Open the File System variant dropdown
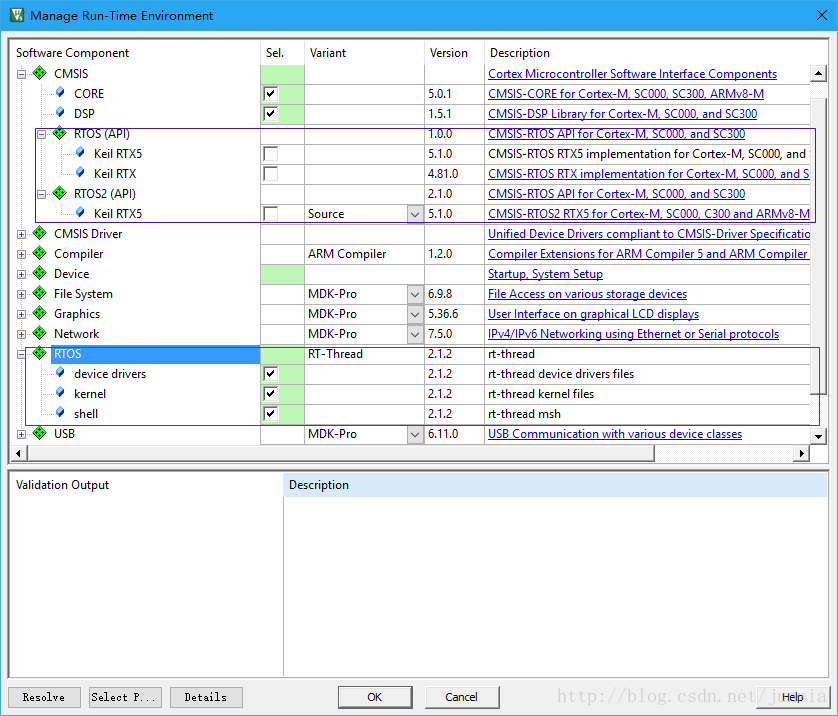Image resolution: width=838 pixels, height=716 pixels. [415, 294]
